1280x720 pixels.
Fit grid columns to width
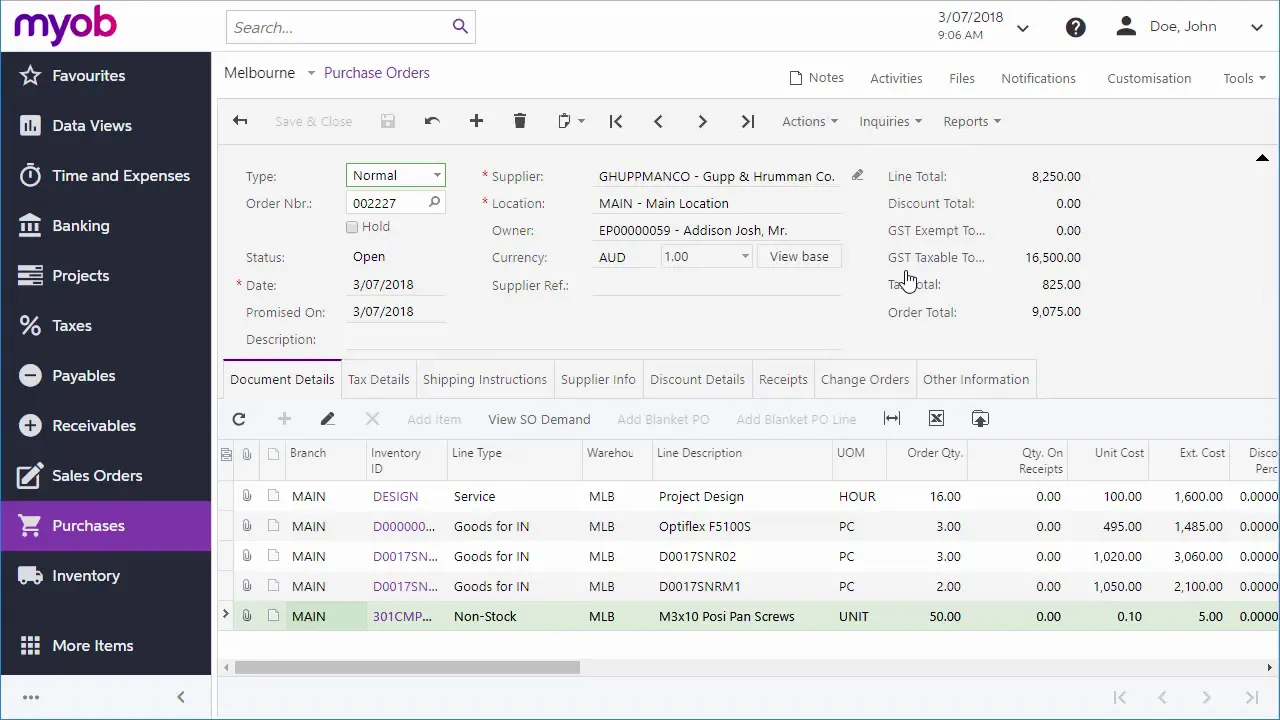pyautogui.click(x=892, y=419)
